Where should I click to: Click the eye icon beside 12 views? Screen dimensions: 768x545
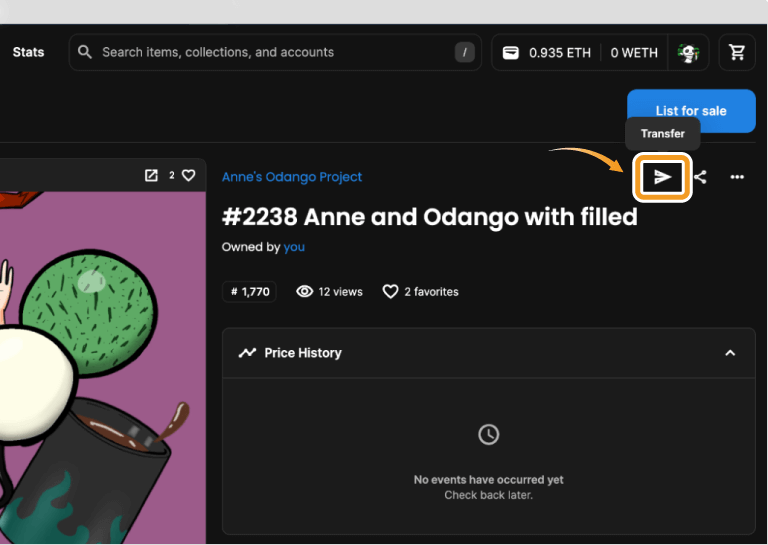pos(304,291)
